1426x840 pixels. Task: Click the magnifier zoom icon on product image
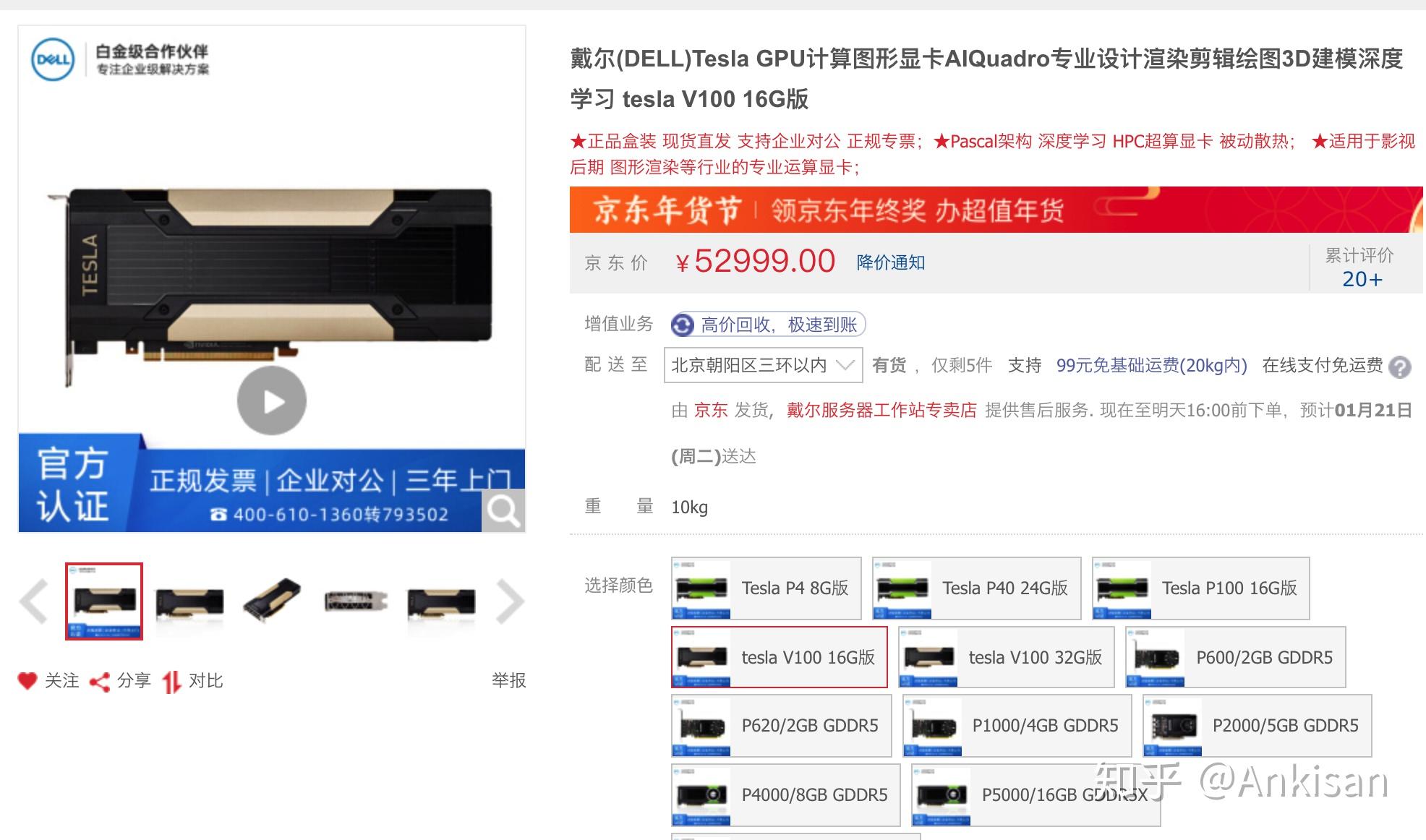(x=503, y=510)
